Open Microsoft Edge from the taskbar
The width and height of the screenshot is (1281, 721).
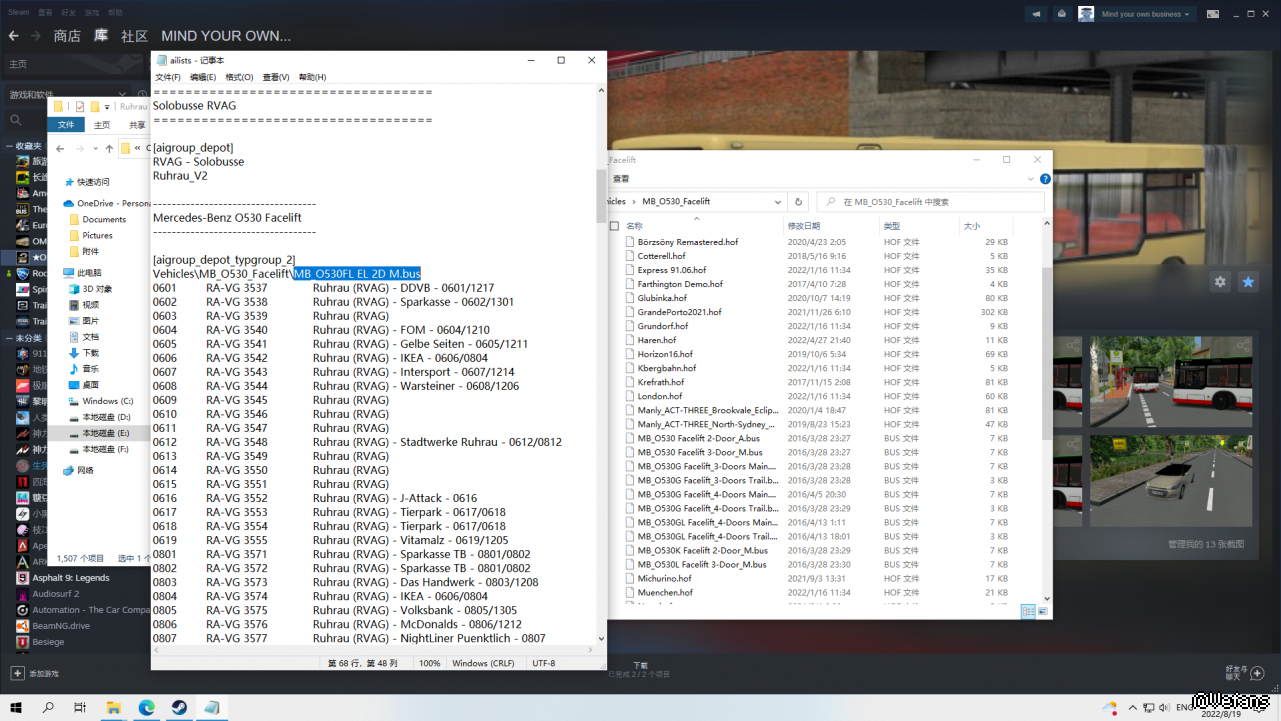pyautogui.click(x=146, y=707)
